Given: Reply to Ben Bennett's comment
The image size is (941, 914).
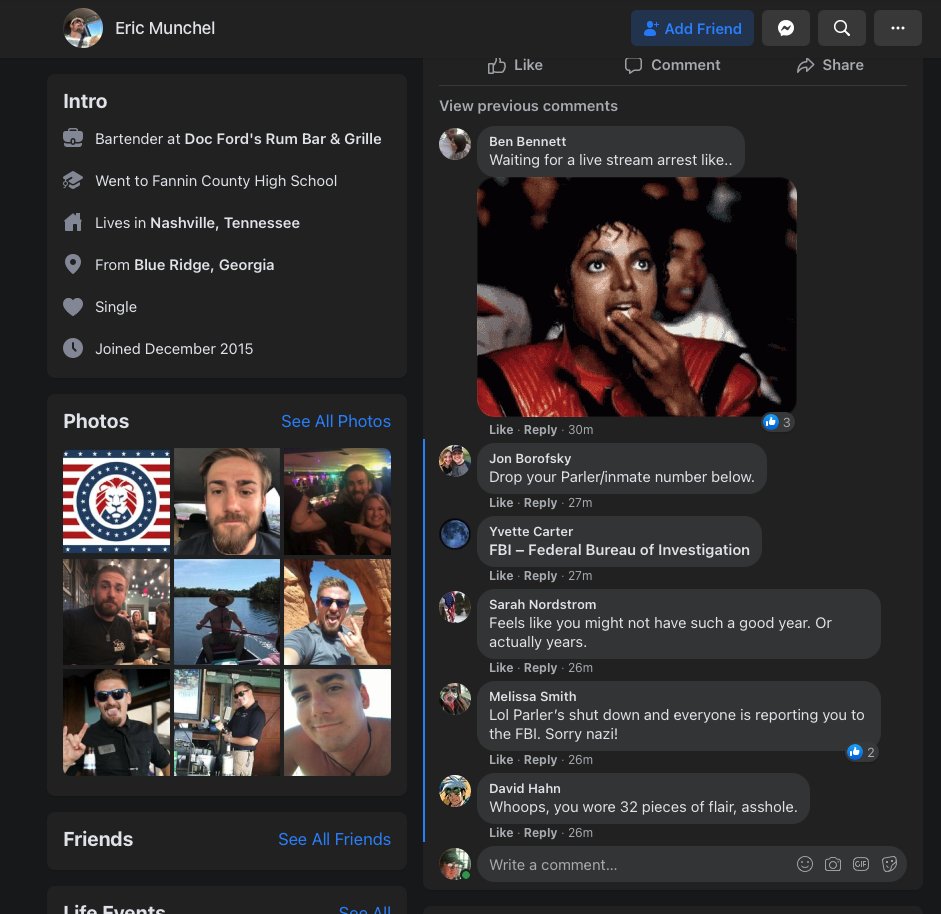Looking at the screenshot, I should (540, 430).
